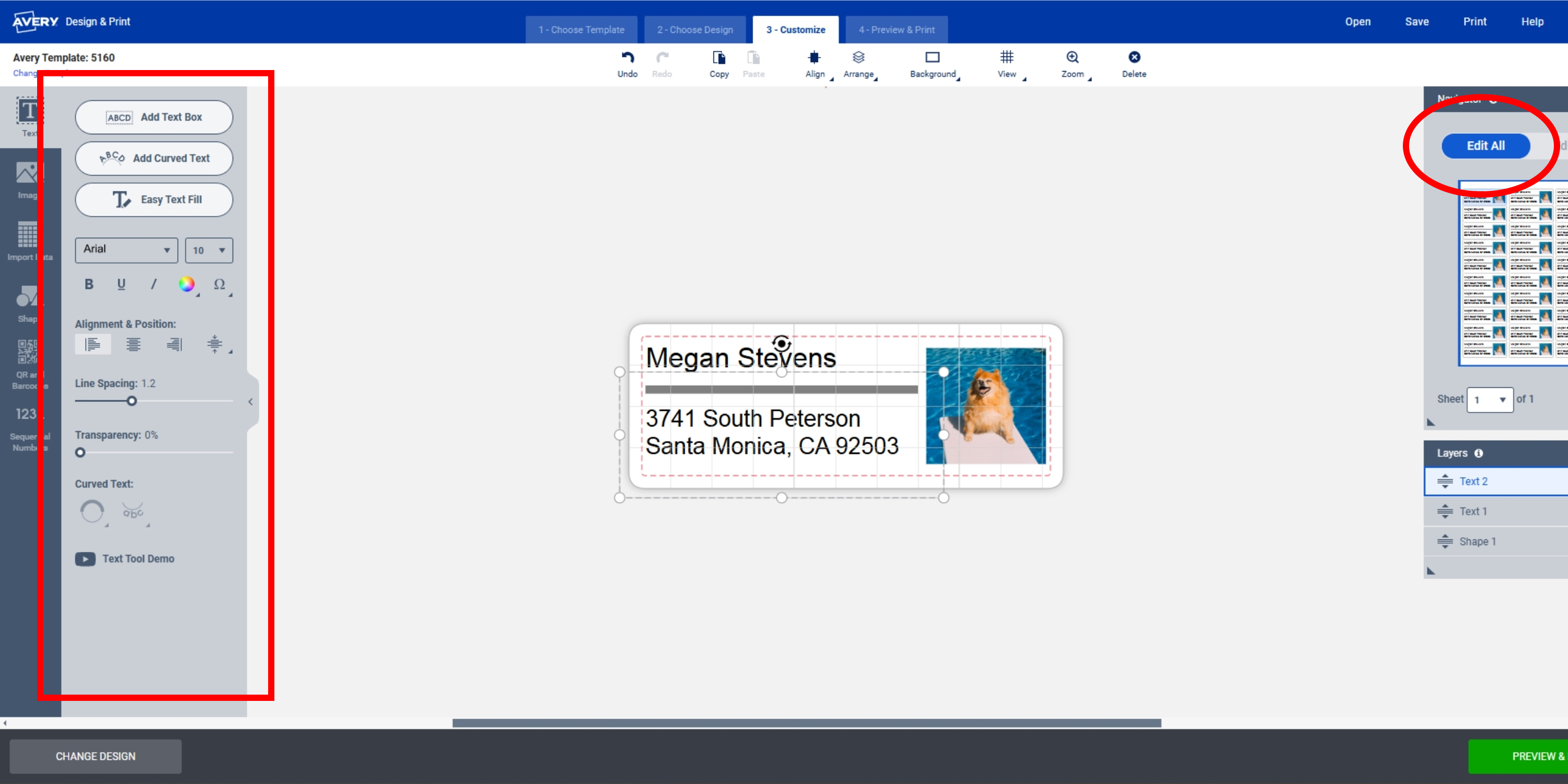Open the Arial font family dropdown
This screenshot has width=1568, height=784.
[126, 250]
